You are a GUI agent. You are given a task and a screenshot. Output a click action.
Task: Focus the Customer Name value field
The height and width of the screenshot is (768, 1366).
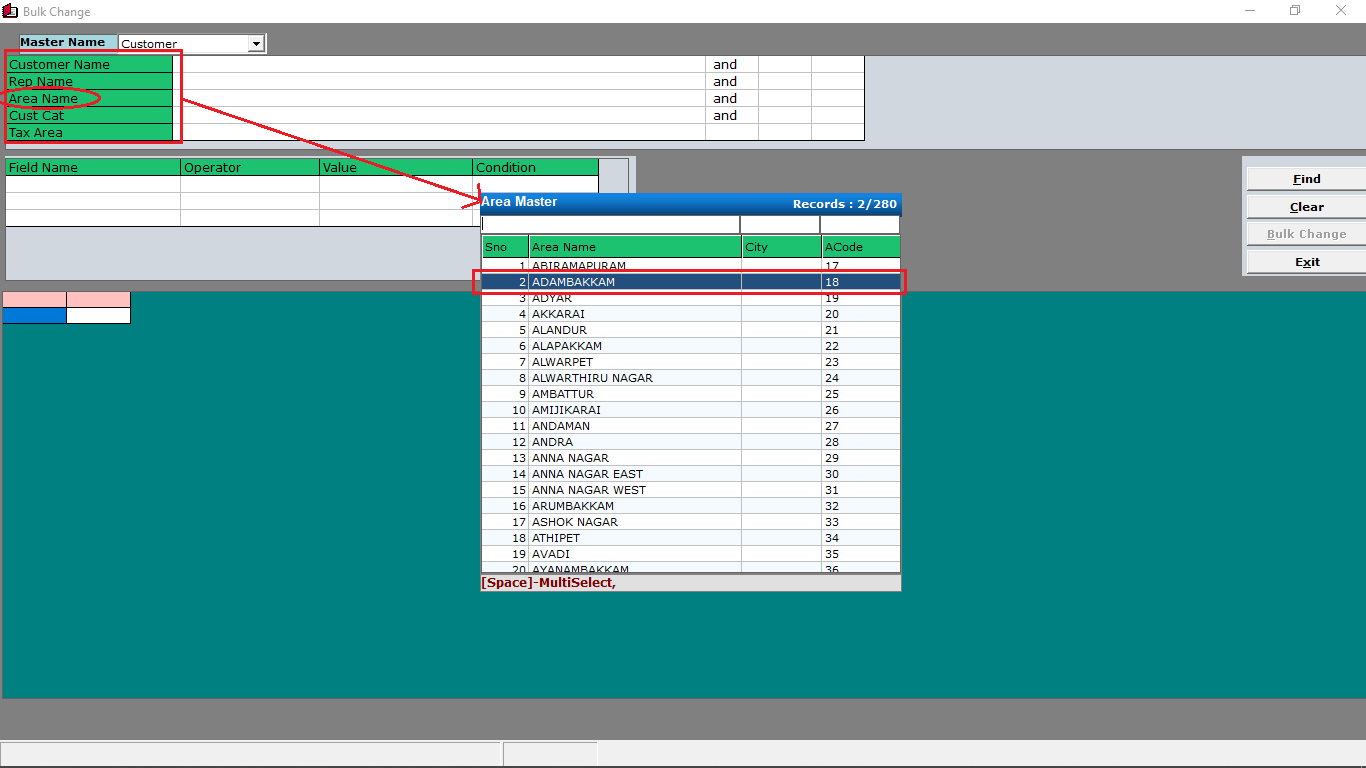(x=440, y=65)
